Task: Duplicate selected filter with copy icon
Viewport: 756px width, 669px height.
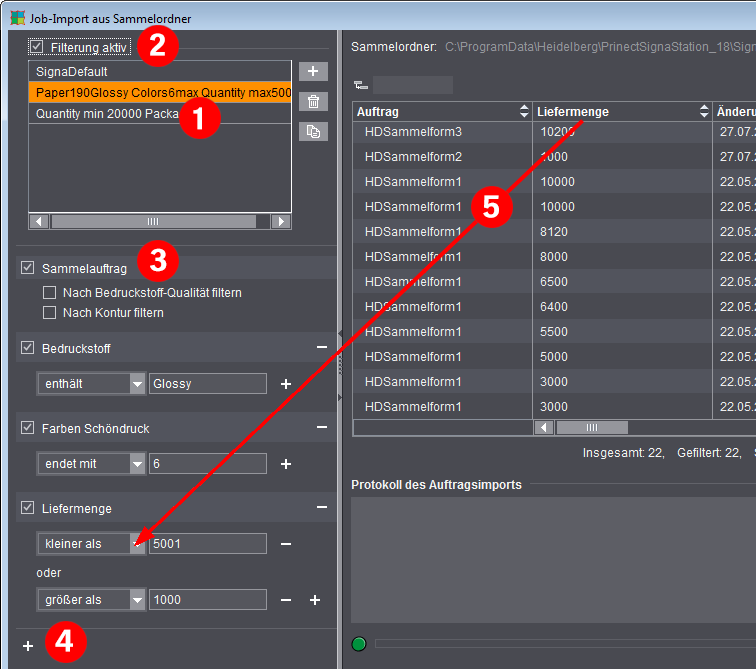Action: [313, 132]
